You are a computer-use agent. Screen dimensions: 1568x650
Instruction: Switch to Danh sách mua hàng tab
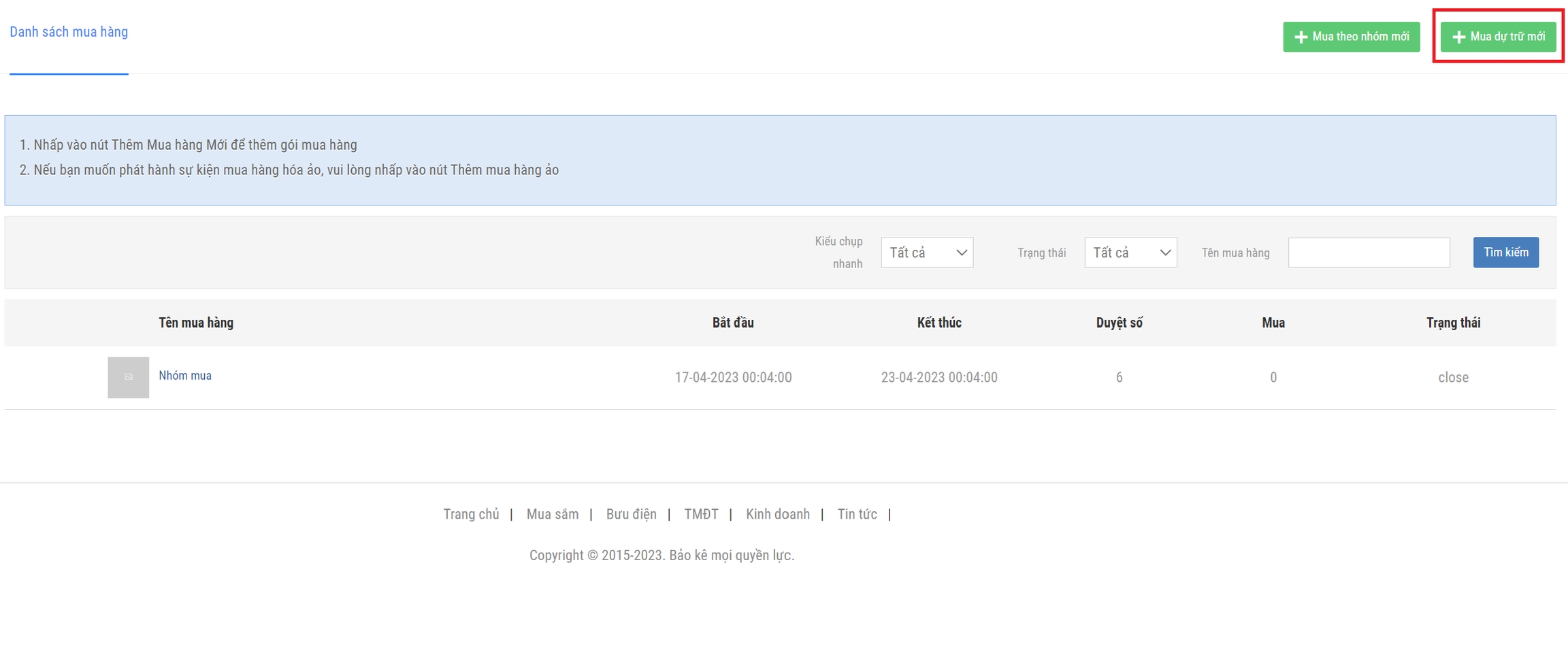coord(69,32)
